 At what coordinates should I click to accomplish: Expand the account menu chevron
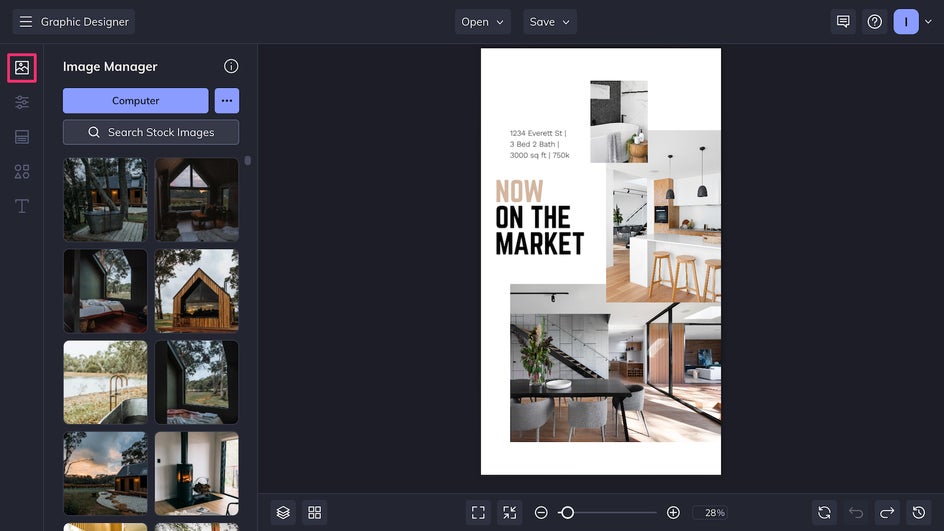pos(928,22)
